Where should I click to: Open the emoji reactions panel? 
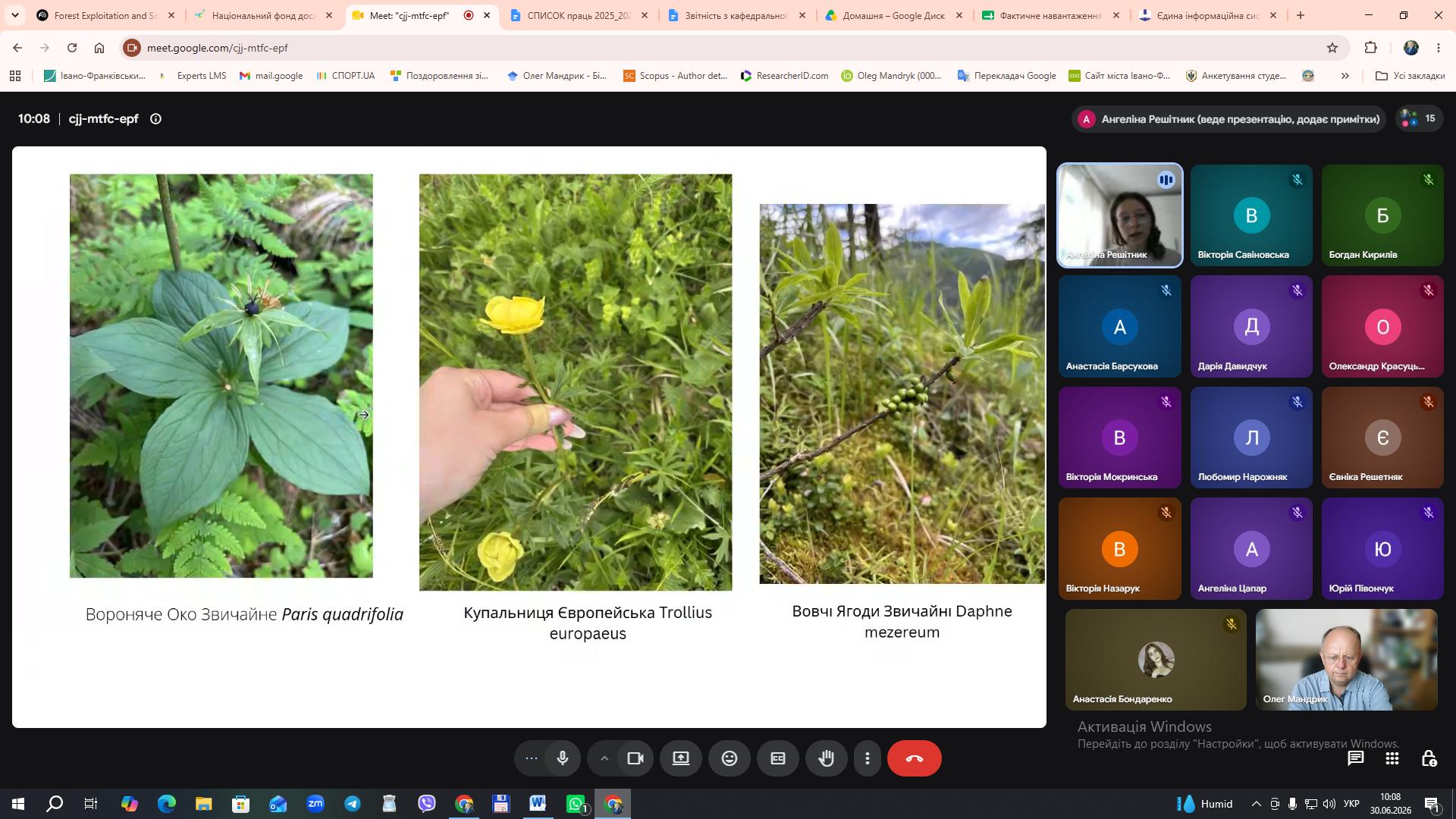[729, 758]
